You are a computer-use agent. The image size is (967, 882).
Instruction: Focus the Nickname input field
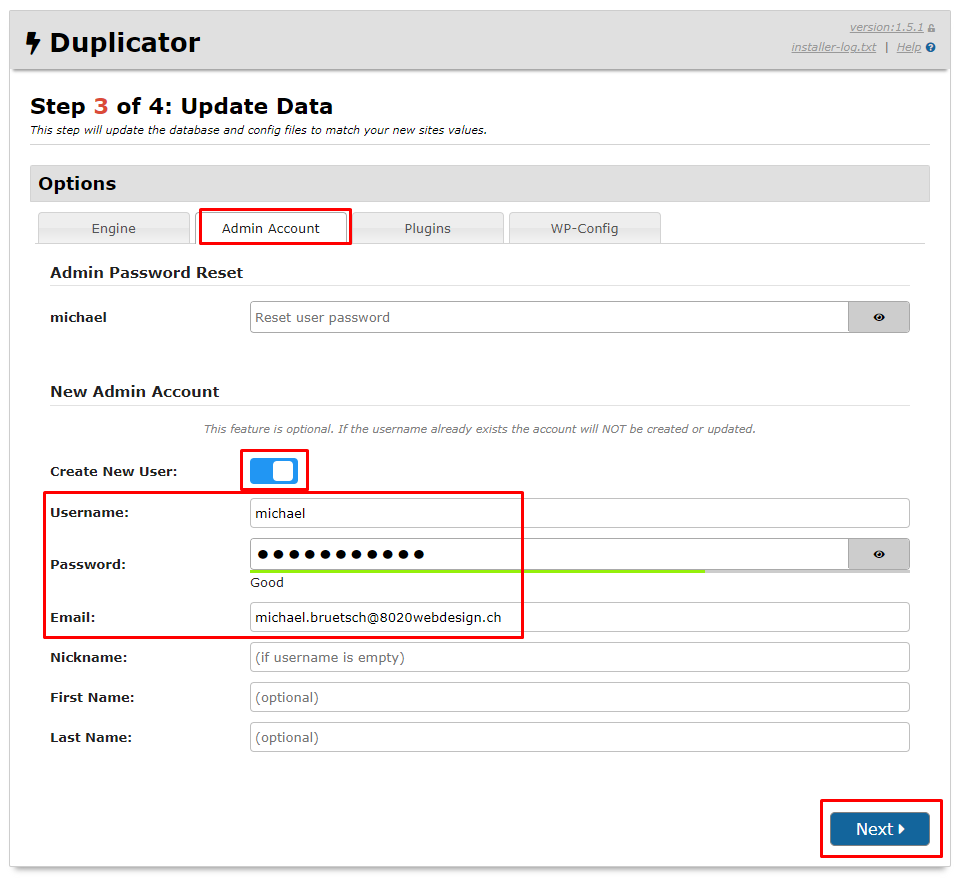pyautogui.click(x=579, y=657)
